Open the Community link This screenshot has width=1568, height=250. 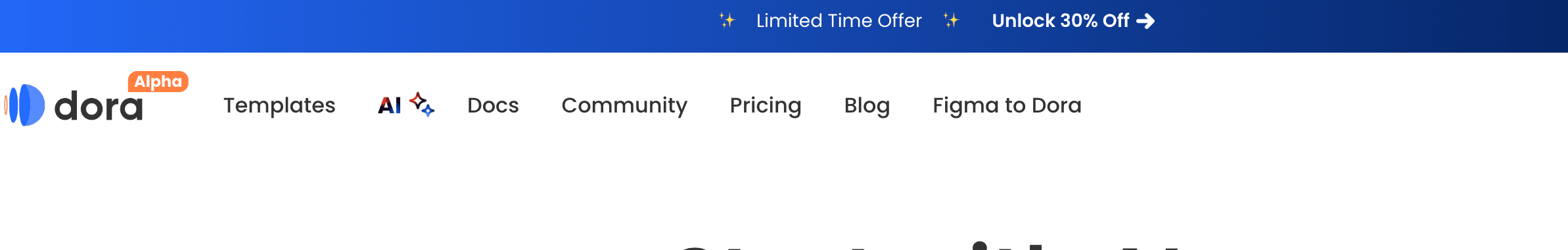point(624,105)
